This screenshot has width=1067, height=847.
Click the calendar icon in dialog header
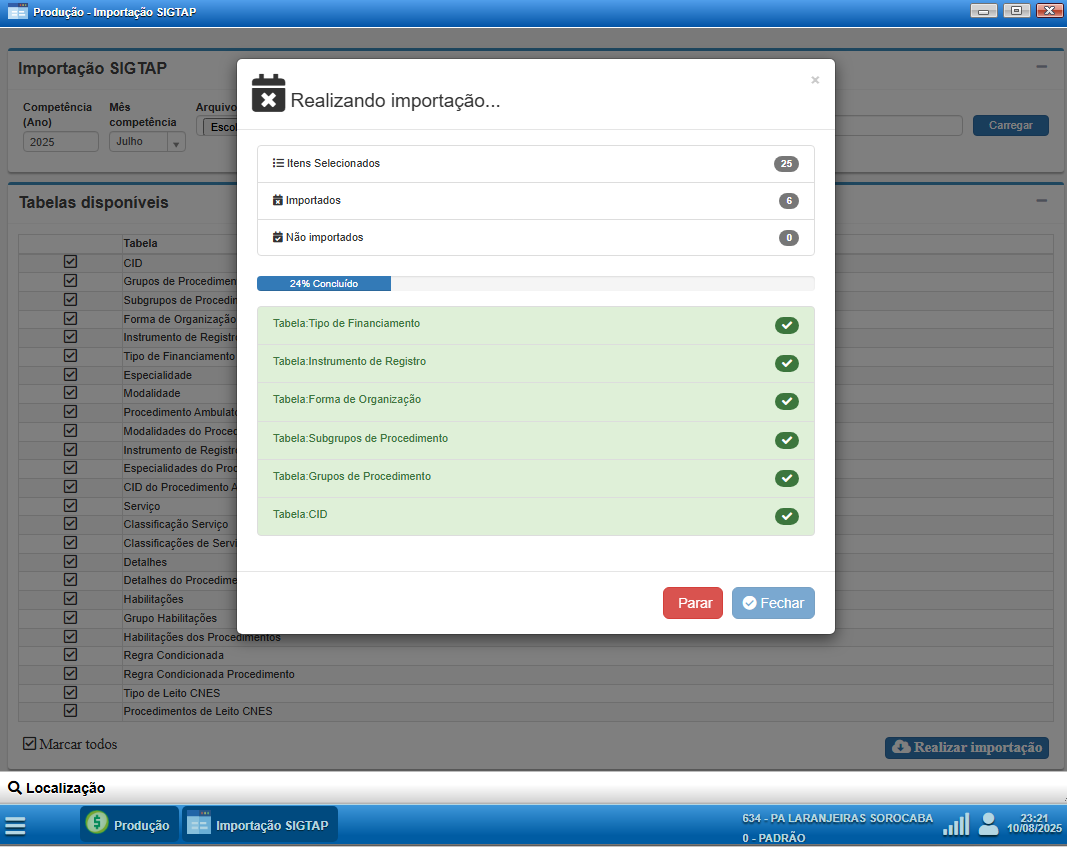(x=268, y=92)
